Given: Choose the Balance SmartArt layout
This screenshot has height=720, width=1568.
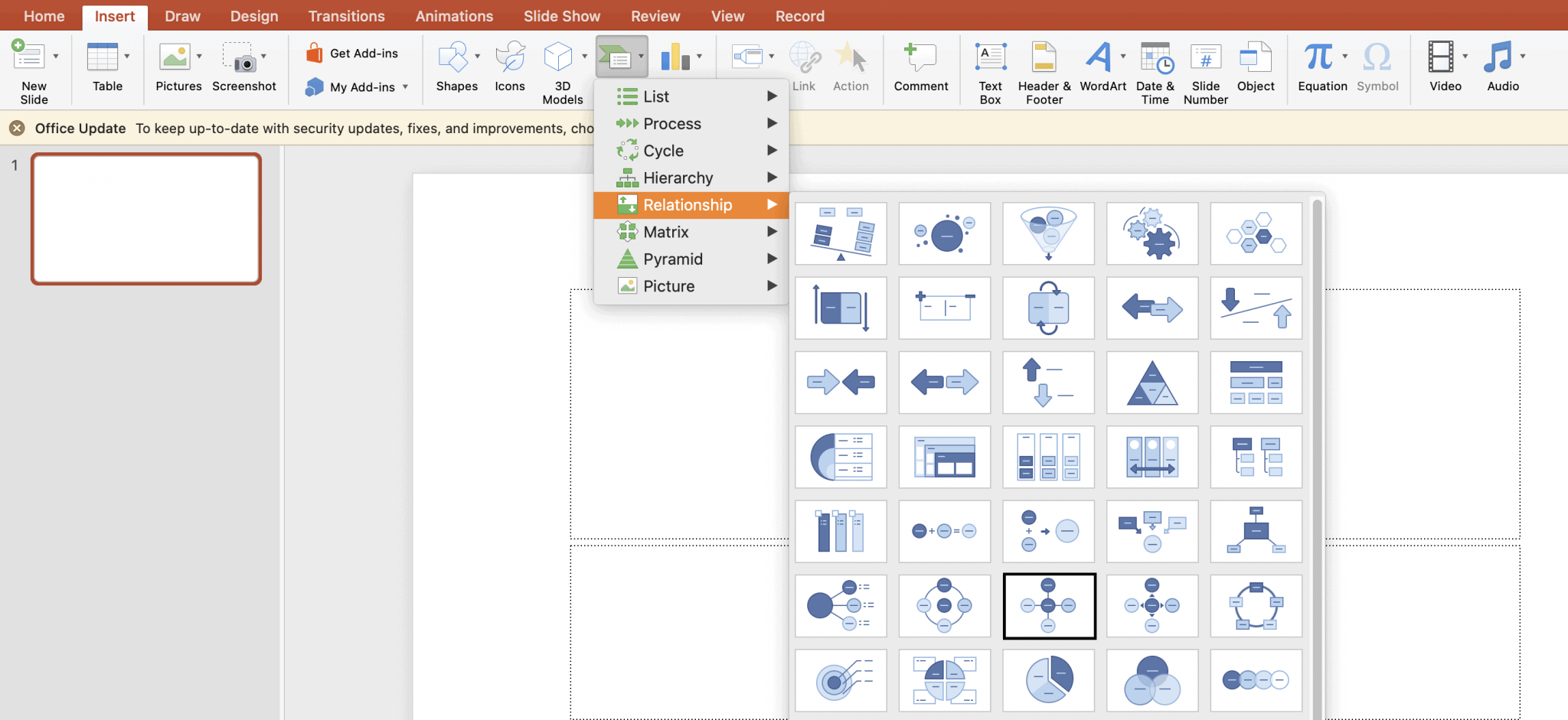Looking at the screenshot, I should point(840,233).
